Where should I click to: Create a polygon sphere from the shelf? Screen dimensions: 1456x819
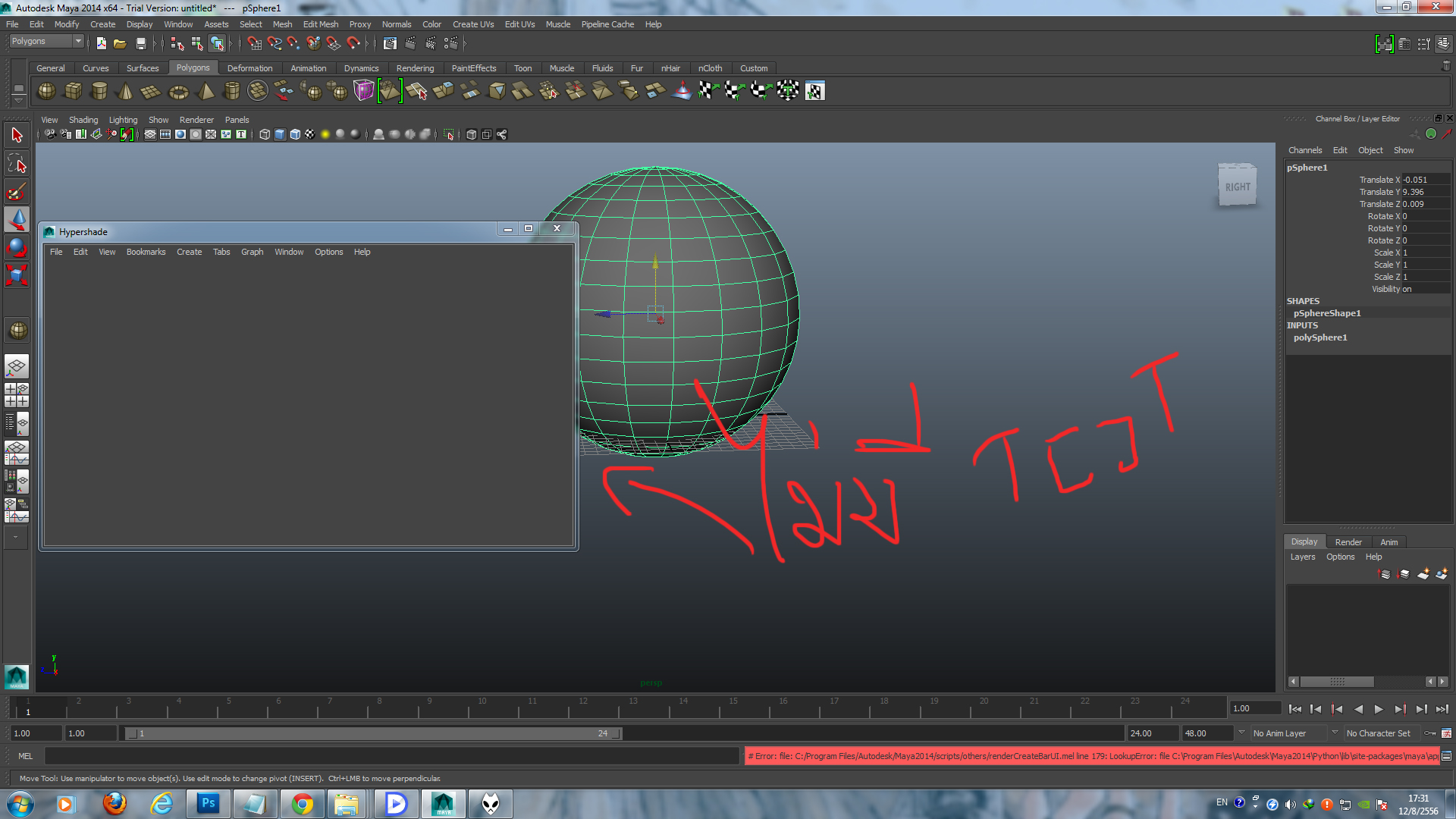[x=46, y=91]
